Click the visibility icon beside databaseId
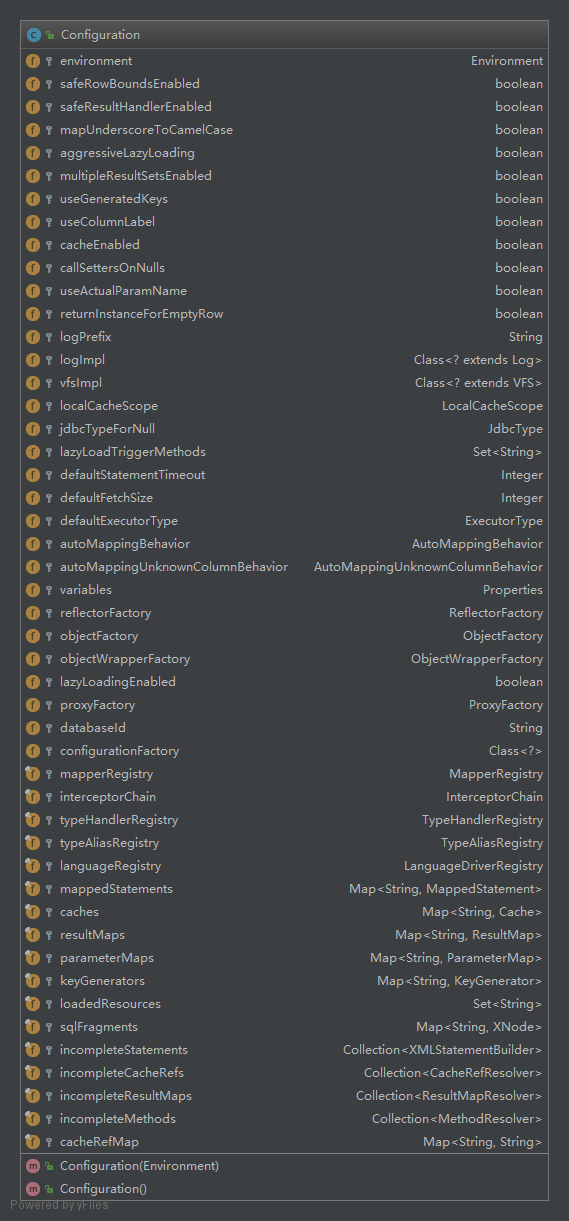The image size is (569, 1221). tap(49, 728)
